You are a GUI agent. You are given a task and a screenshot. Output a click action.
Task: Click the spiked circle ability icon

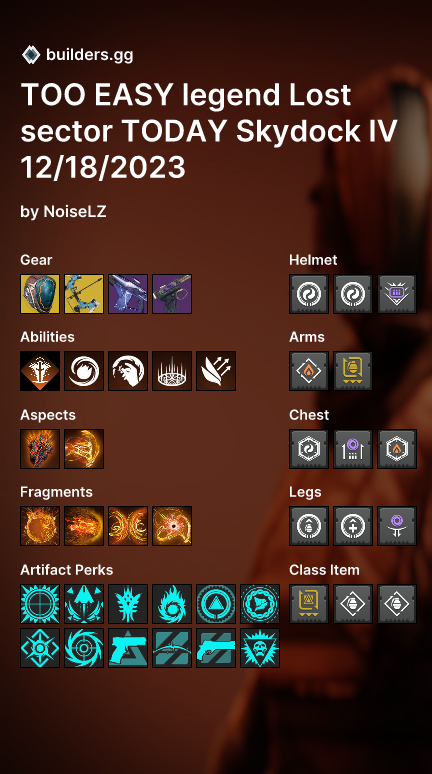pos(172,371)
